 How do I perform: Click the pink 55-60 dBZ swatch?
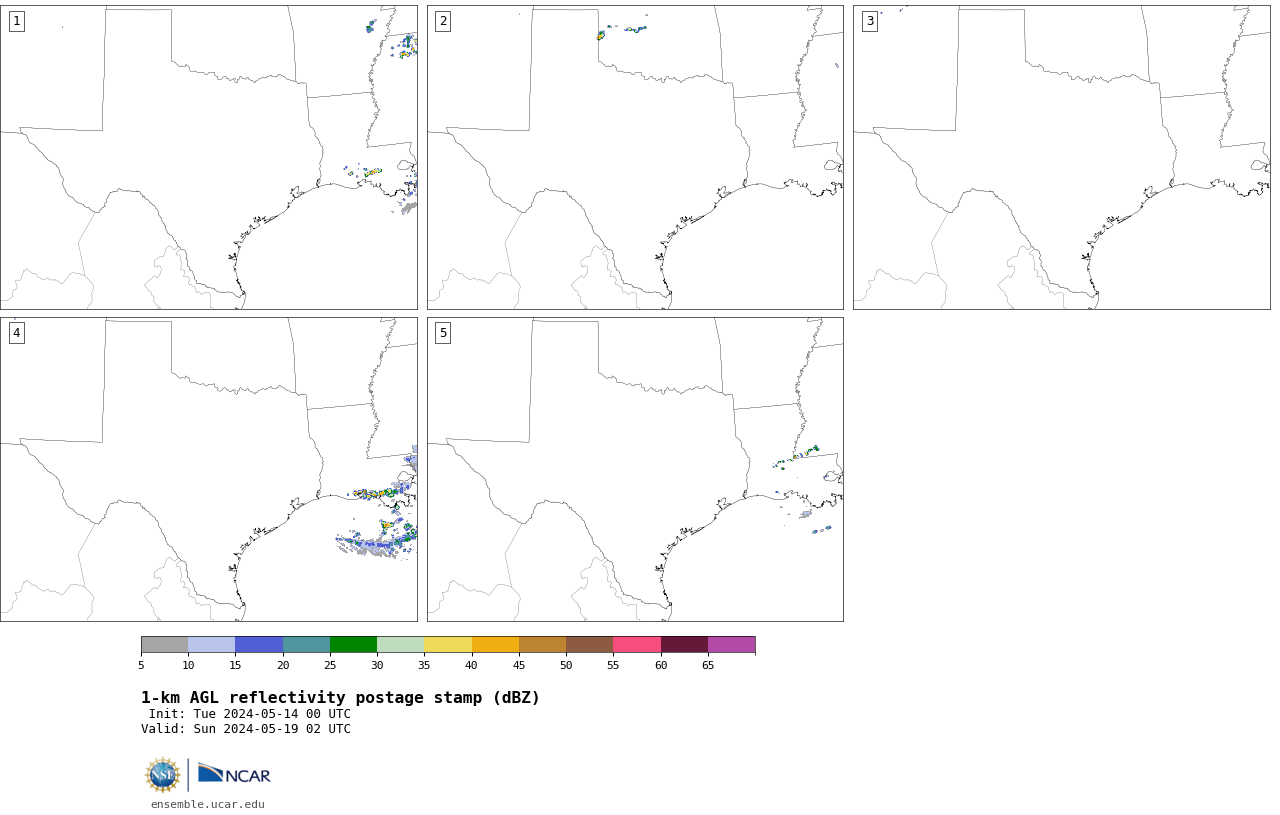pos(637,644)
